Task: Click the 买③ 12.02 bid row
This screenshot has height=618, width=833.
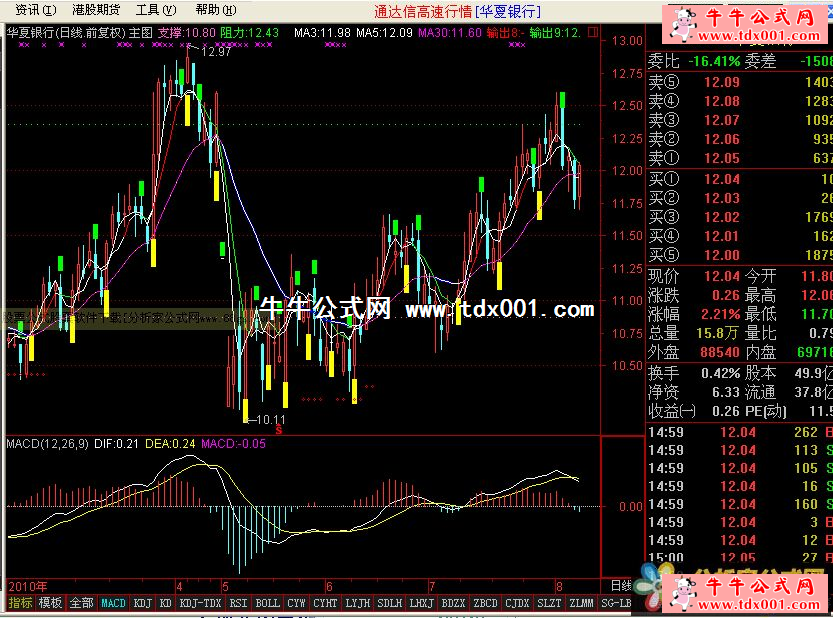Action: [740, 217]
